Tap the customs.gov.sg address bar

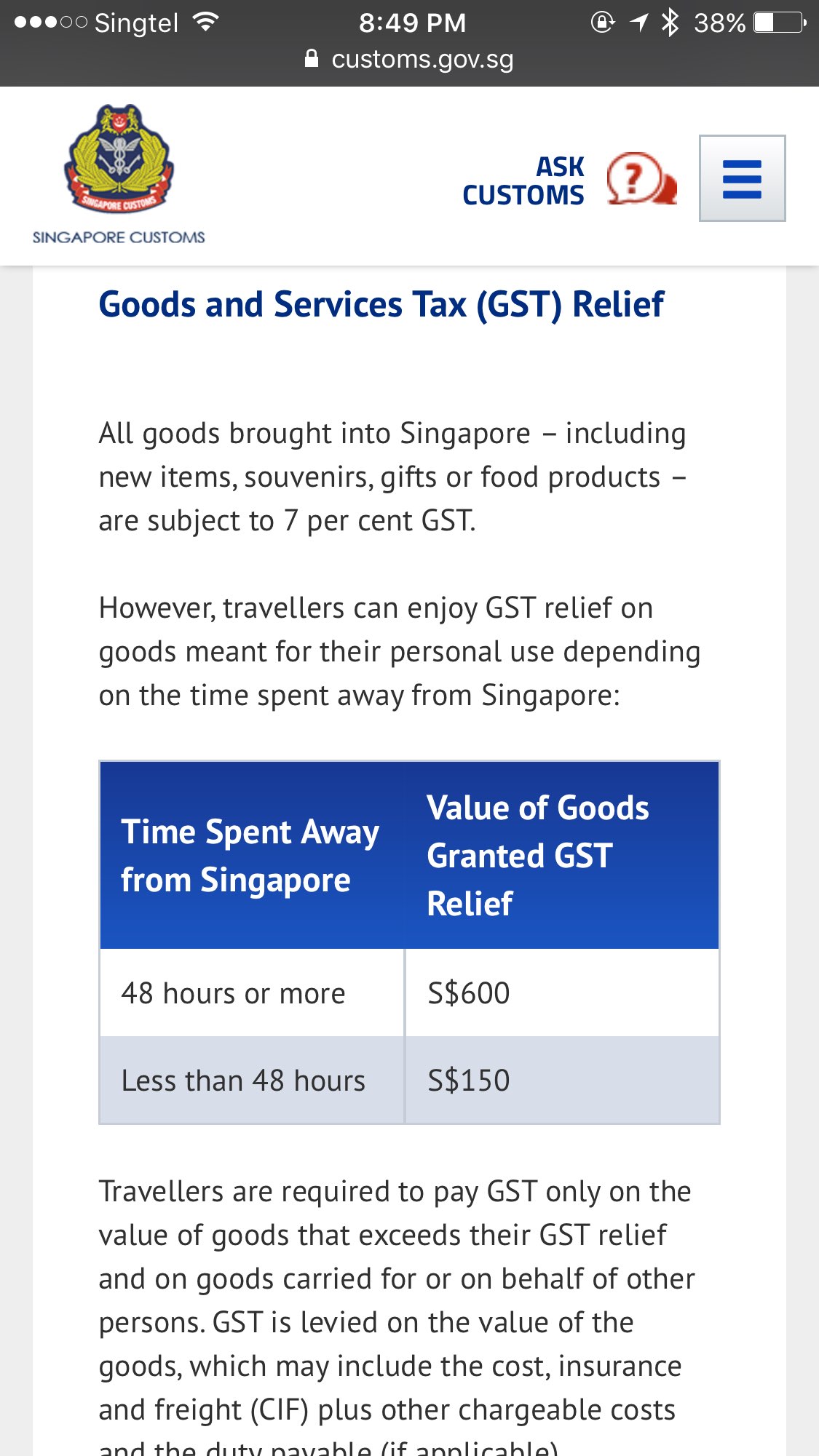pyautogui.click(x=410, y=59)
